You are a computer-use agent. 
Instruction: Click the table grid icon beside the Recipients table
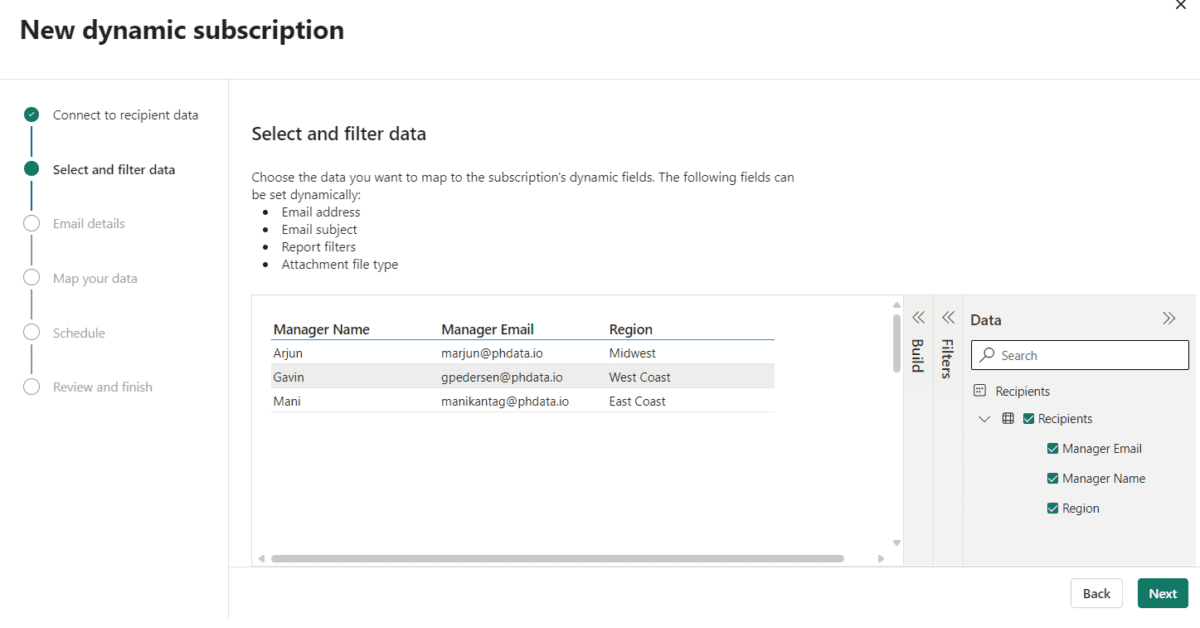pyautogui.click(x=1007, y=418)
